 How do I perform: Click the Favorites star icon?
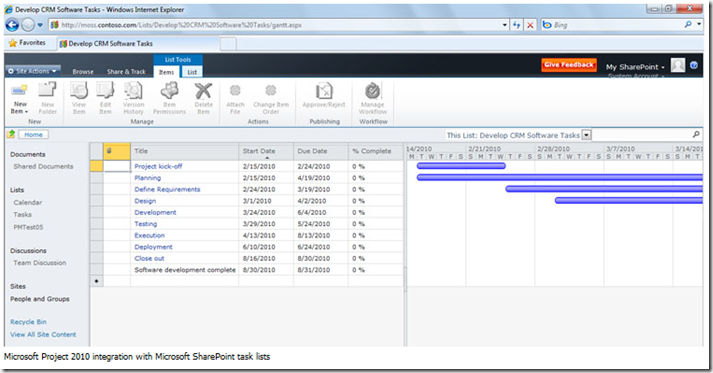(x=13, y=43)
